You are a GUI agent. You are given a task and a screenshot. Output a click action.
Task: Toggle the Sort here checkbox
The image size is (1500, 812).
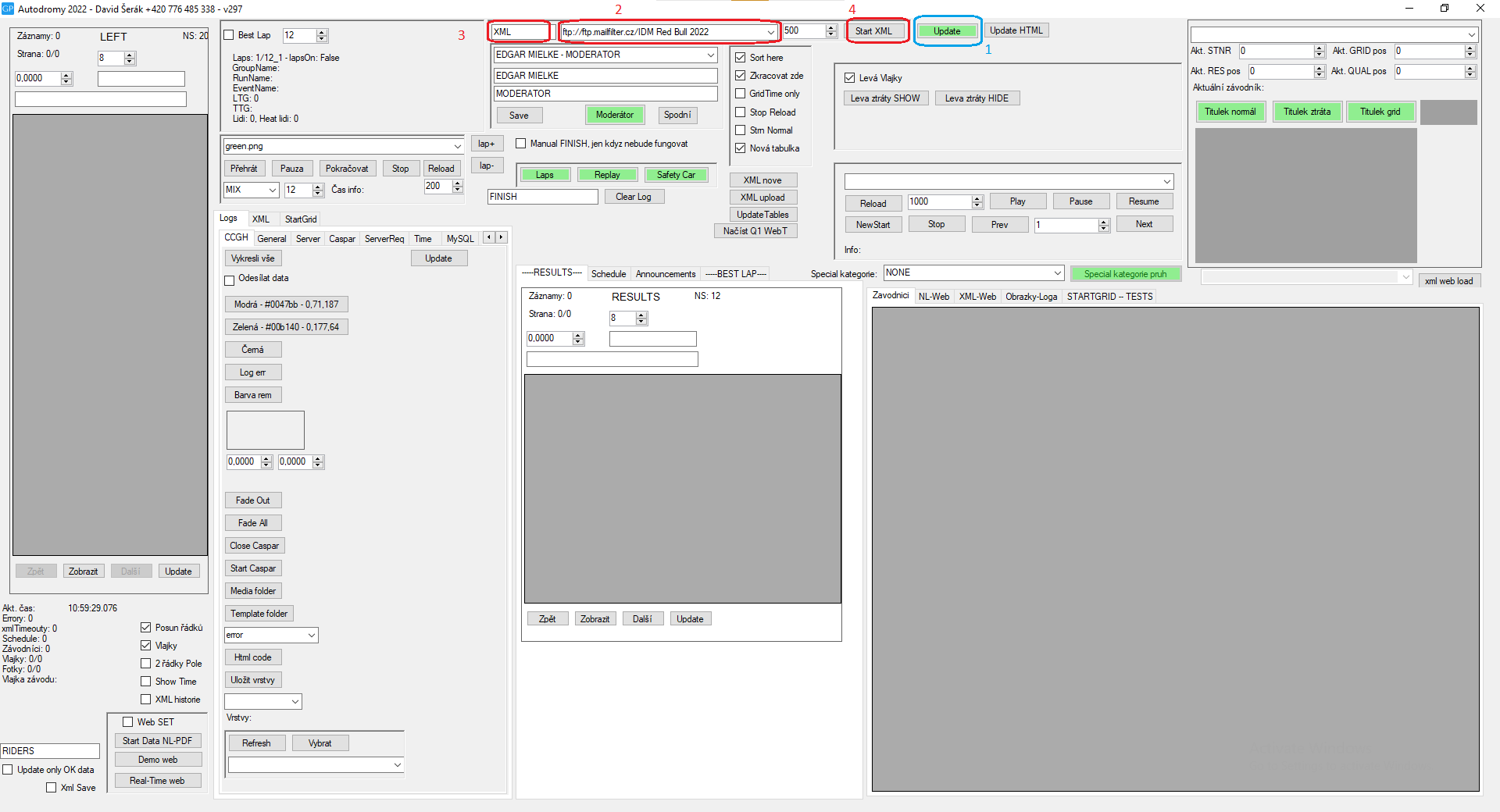740,58
